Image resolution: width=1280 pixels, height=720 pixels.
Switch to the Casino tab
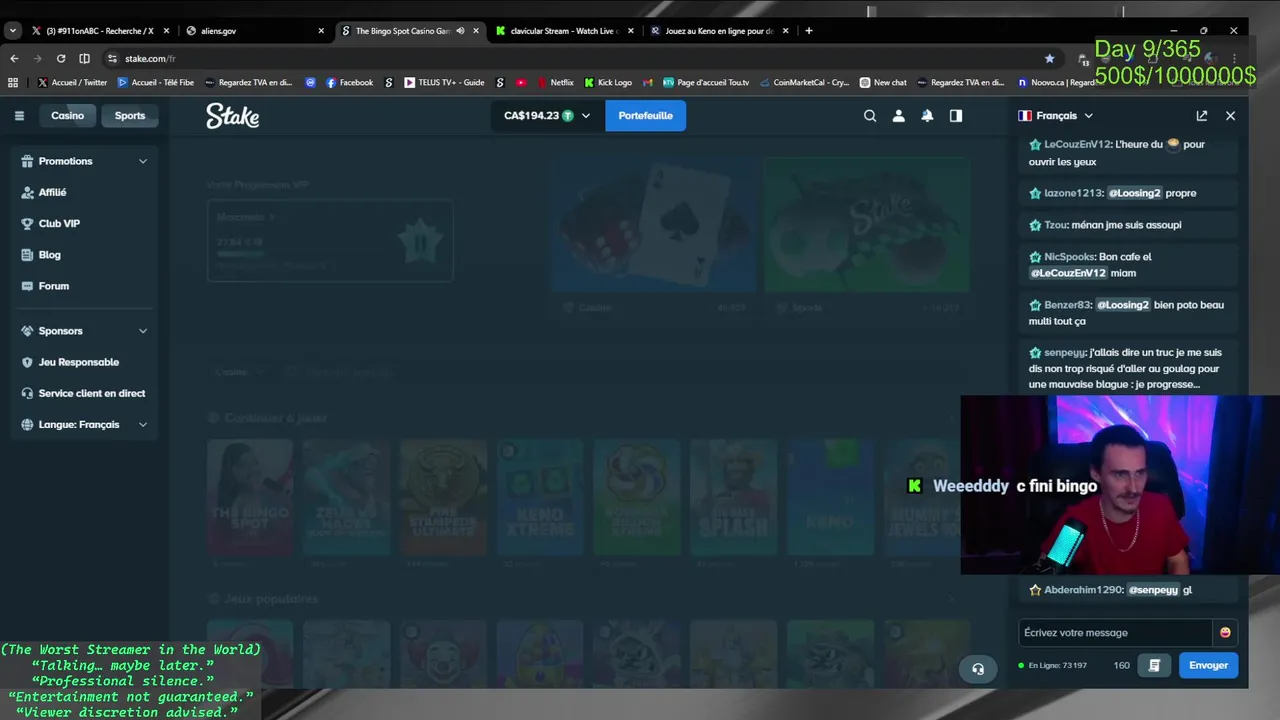click(68, 116)
